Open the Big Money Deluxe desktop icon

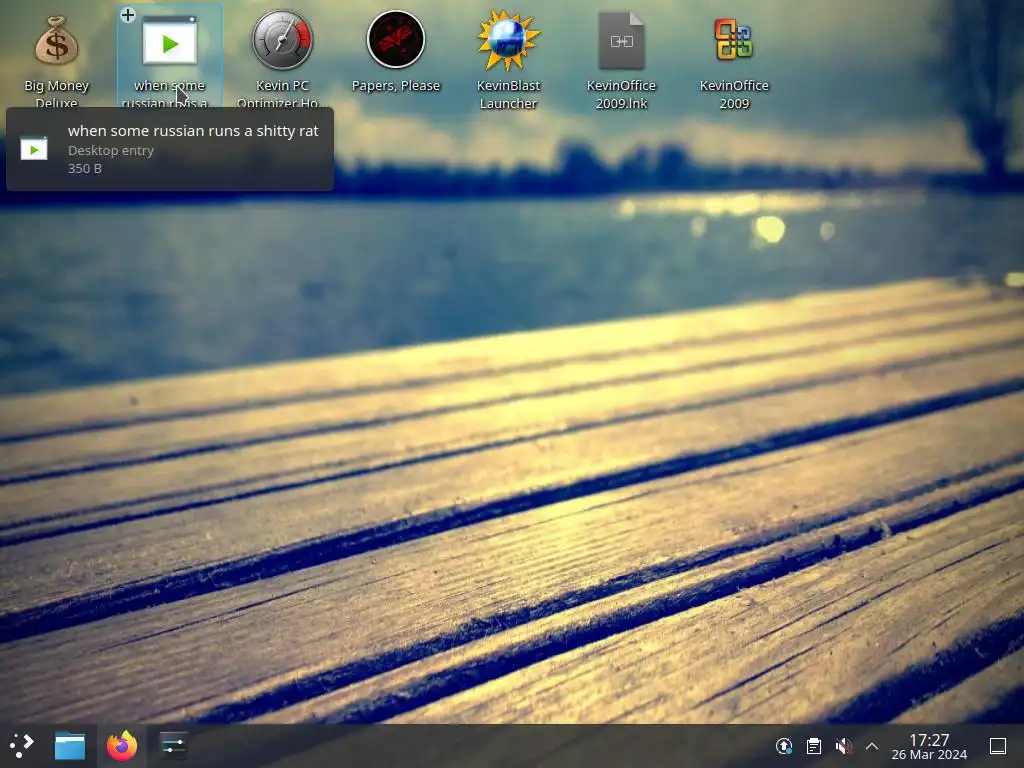pos(56,41)
